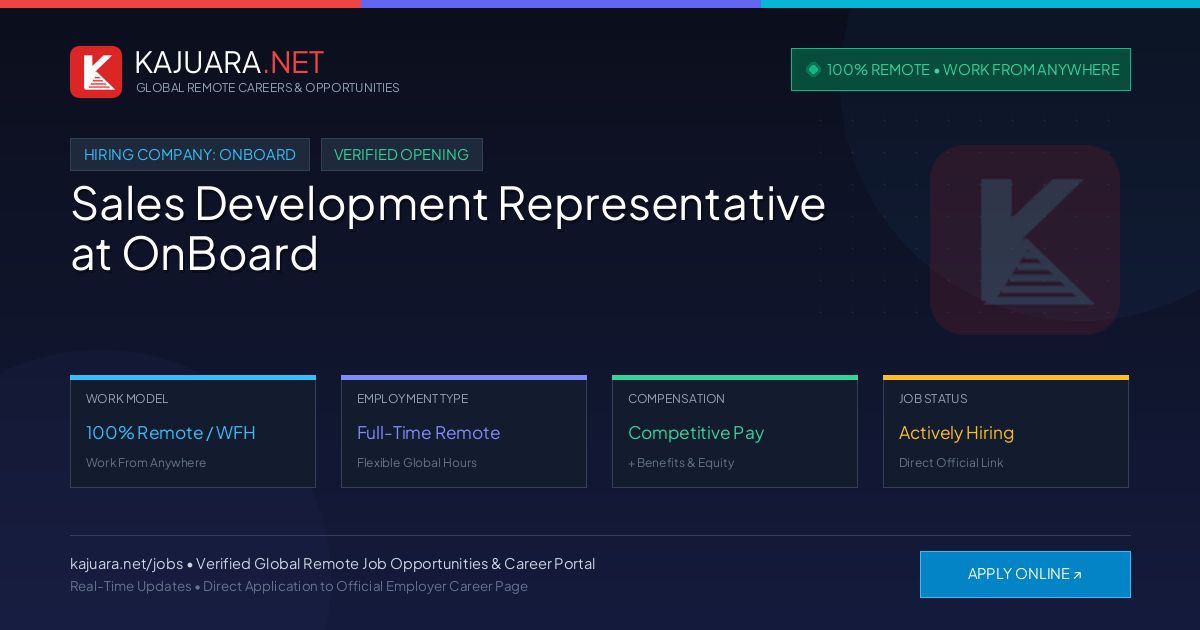This screenshot has width=1200, height=630.
Task: Click the Actively Hiring job status text
Action: pos(956,433)
